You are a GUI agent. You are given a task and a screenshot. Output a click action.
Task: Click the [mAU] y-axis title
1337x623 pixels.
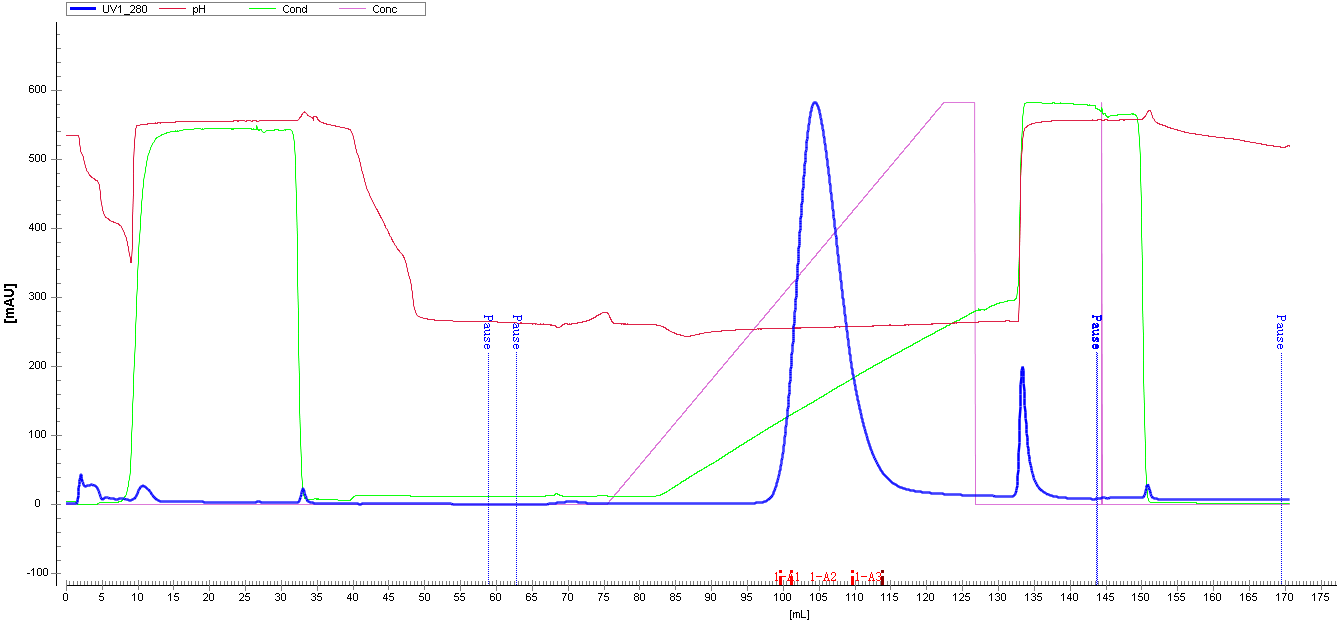[x=11, y=303]
